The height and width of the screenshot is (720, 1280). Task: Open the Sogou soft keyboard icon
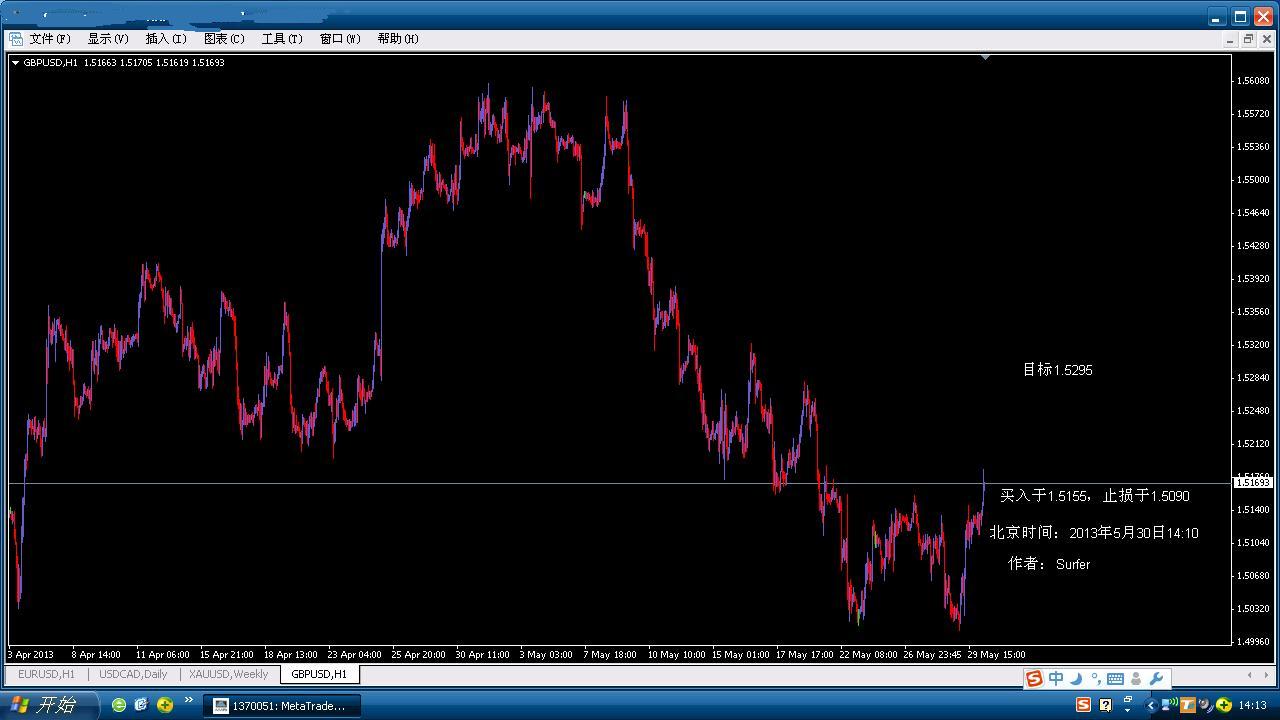pyautogui.click(x=1115, y=679)
